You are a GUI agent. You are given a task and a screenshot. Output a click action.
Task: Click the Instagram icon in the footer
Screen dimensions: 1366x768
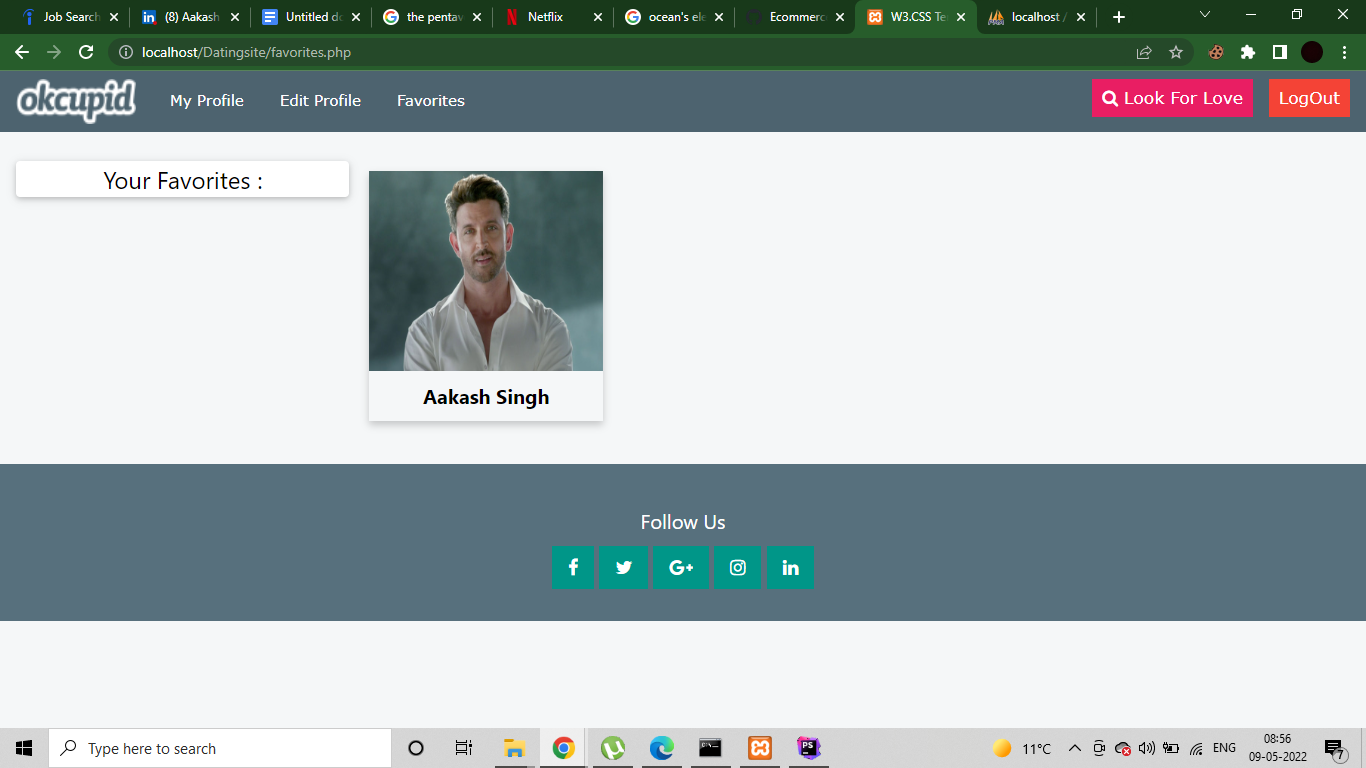(x=737, y=567)
